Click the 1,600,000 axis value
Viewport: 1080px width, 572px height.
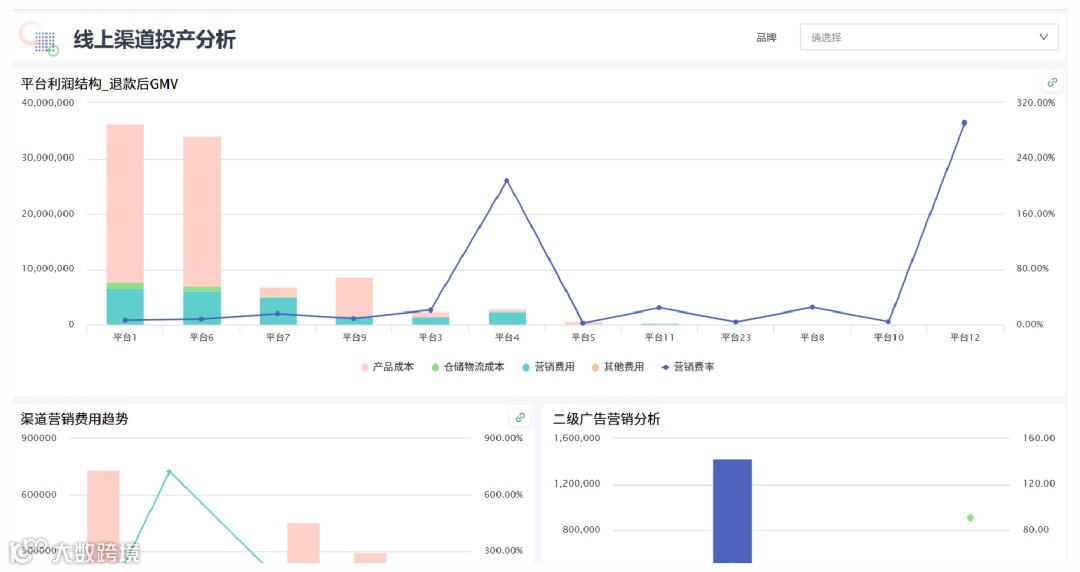(x=577, y=438)
